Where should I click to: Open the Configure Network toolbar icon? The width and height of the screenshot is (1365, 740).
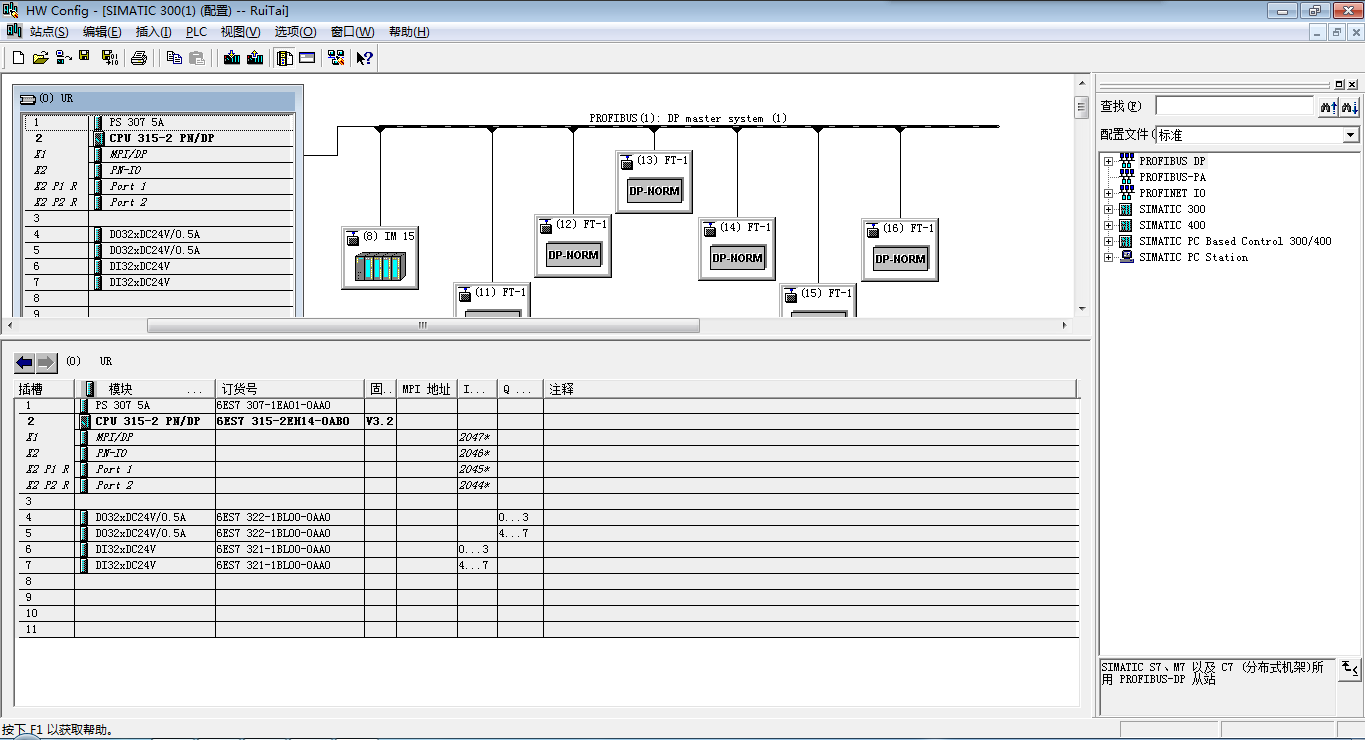(x=336, y=58)
